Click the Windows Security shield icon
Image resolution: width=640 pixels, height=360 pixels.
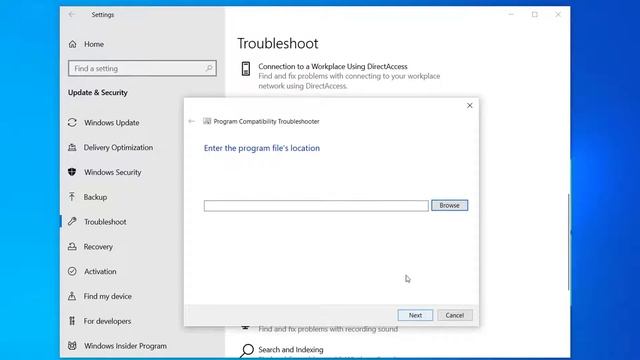coord(72,172)
